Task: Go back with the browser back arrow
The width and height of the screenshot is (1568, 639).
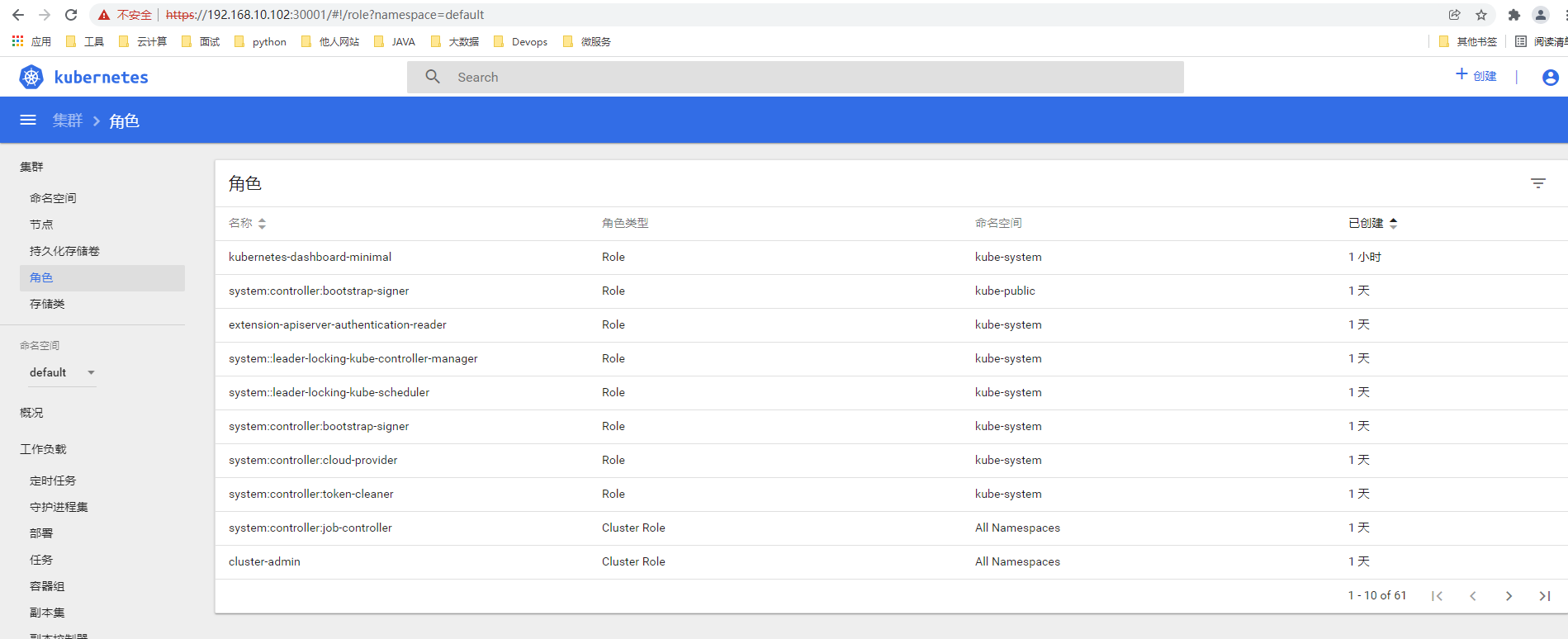Action: (18, 15)
